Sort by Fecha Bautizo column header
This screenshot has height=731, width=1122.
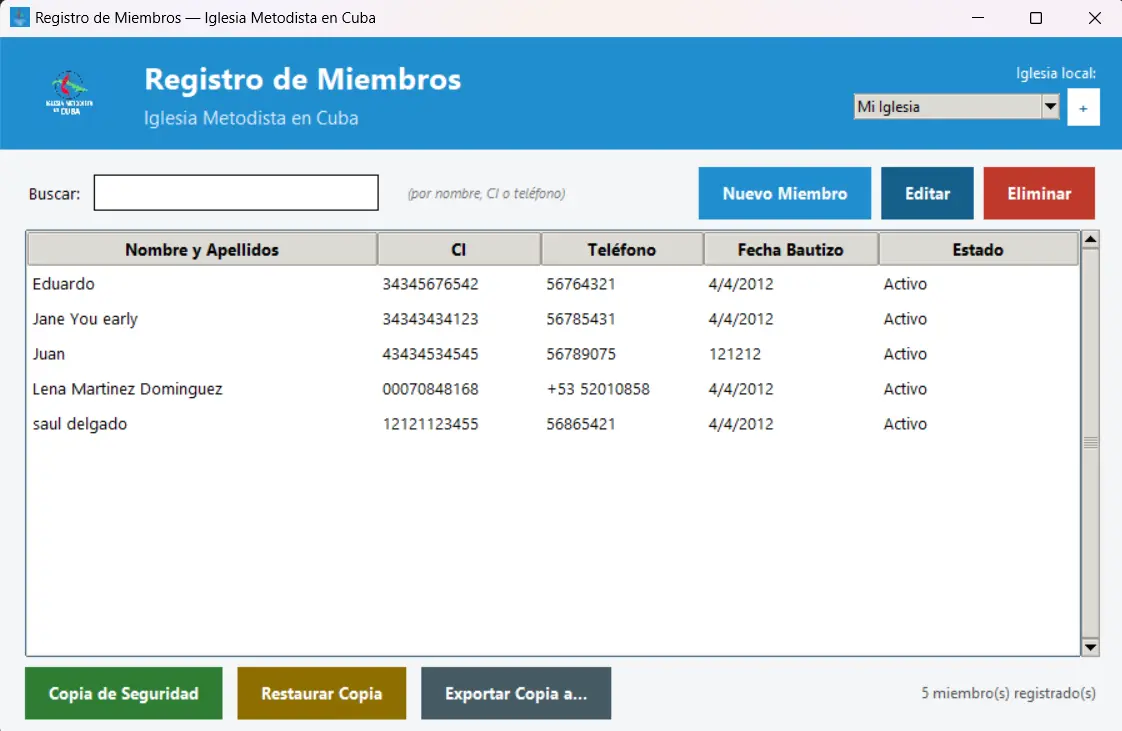(791, 250)
